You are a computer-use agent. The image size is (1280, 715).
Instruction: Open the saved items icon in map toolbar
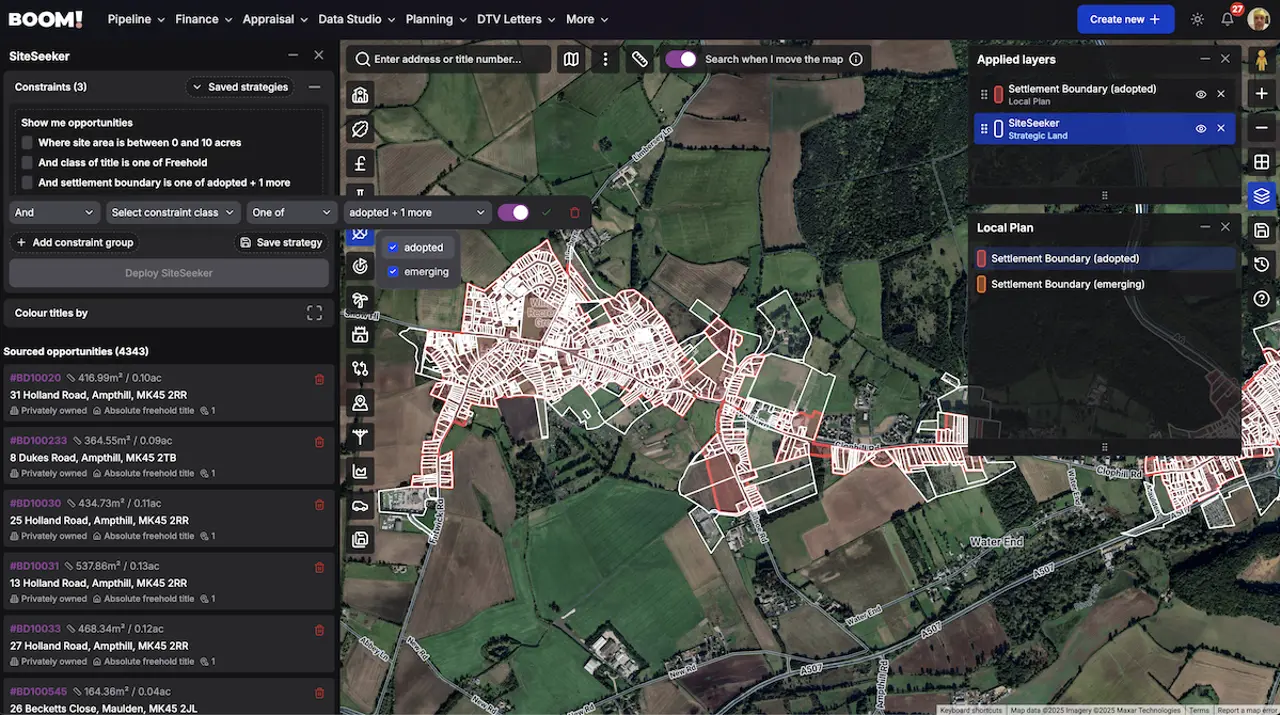click(x=360, y=540)
